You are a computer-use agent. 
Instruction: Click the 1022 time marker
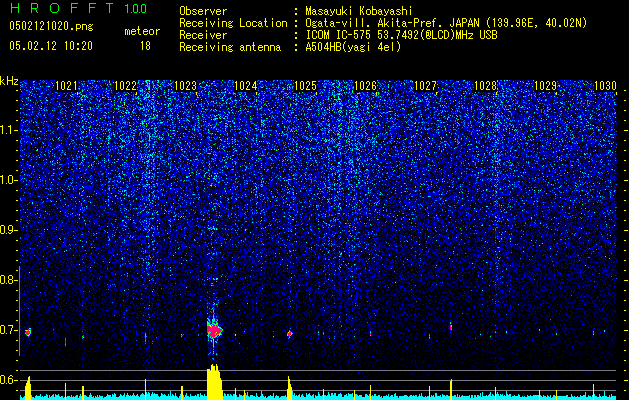[126, 86]
